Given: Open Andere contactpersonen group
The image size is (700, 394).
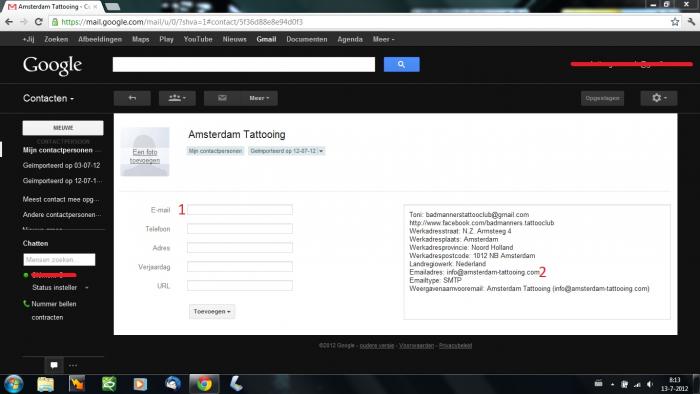Looking at the screenshot, I should point(62,215).
